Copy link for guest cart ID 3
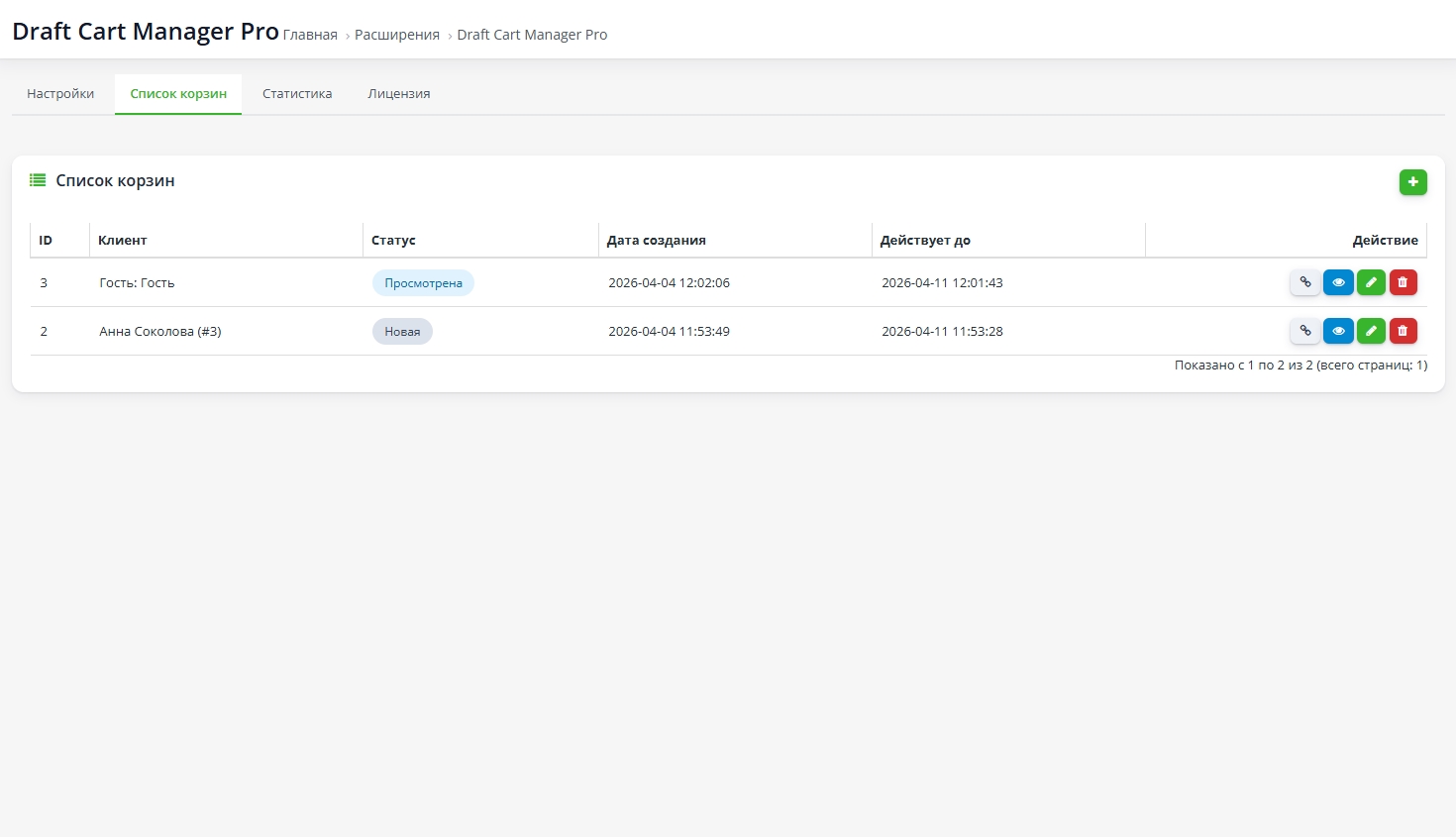Image resolution: width=1456 pixels, height=837 pixels. pos(1304,282)
